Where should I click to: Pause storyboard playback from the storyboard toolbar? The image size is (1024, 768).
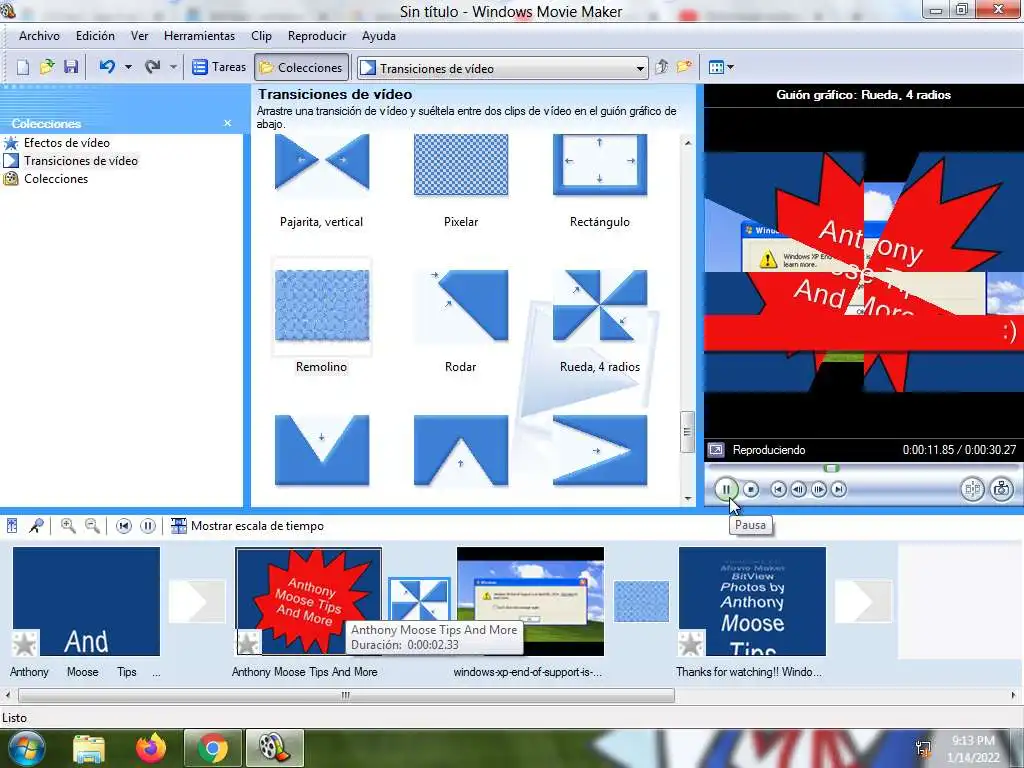point(148,526)
